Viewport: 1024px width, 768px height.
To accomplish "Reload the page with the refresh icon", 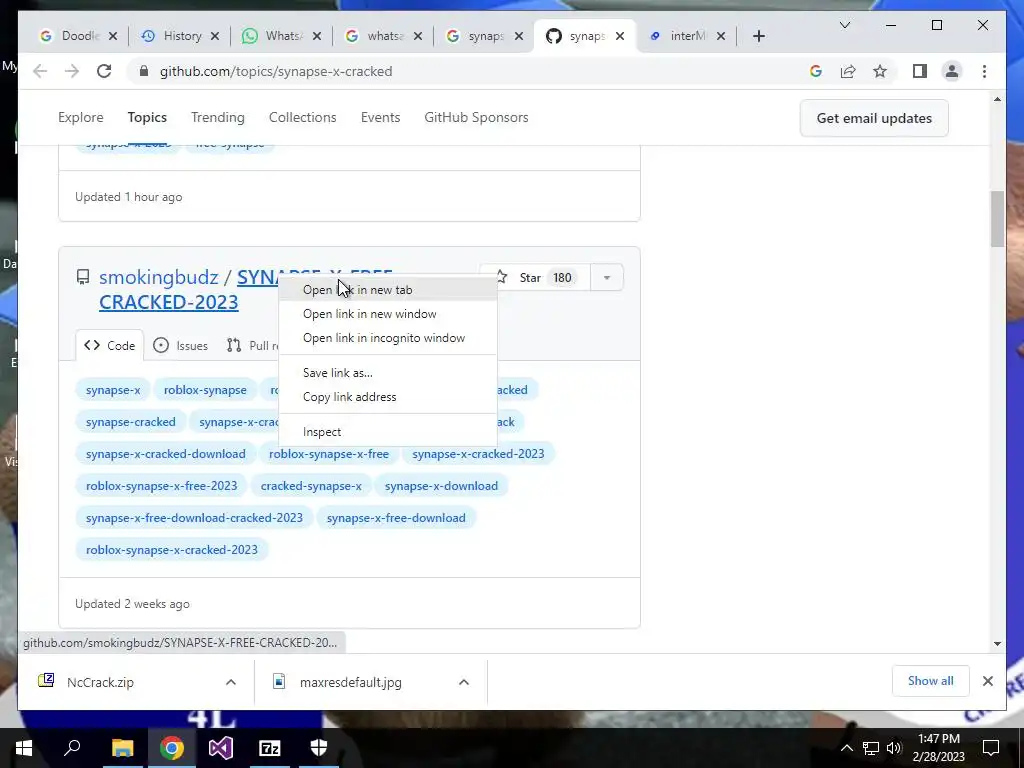I will [x=104, y=71].
